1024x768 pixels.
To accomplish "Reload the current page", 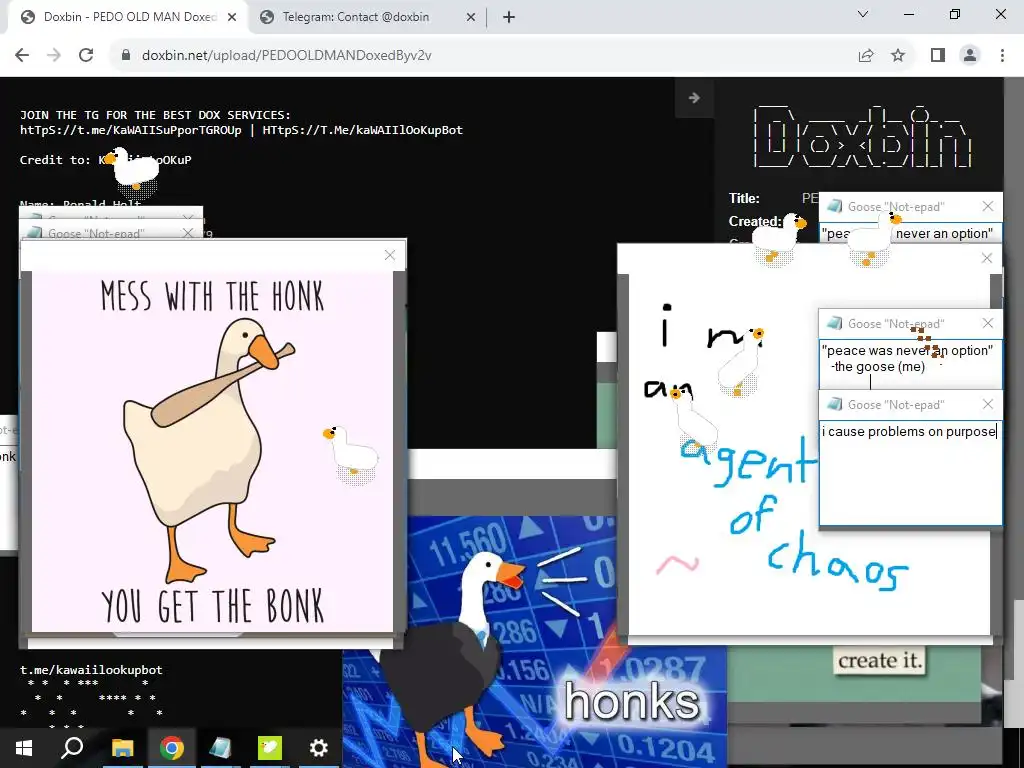I will point(86,56).
